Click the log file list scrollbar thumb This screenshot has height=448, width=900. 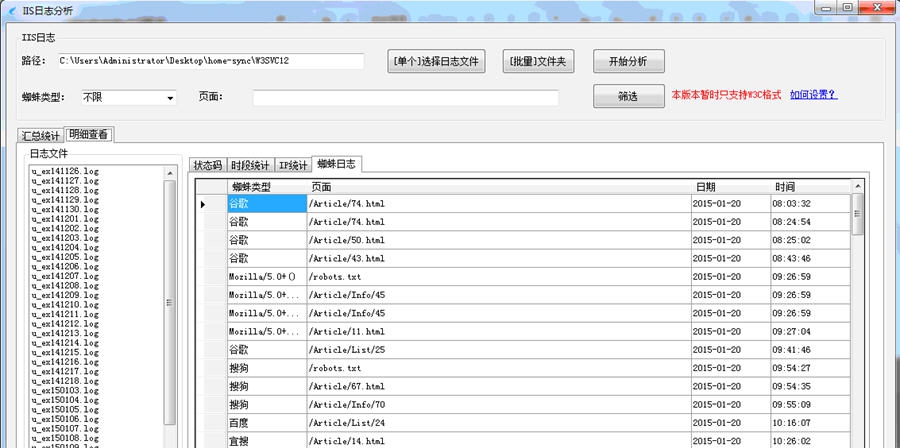[170, 302]
